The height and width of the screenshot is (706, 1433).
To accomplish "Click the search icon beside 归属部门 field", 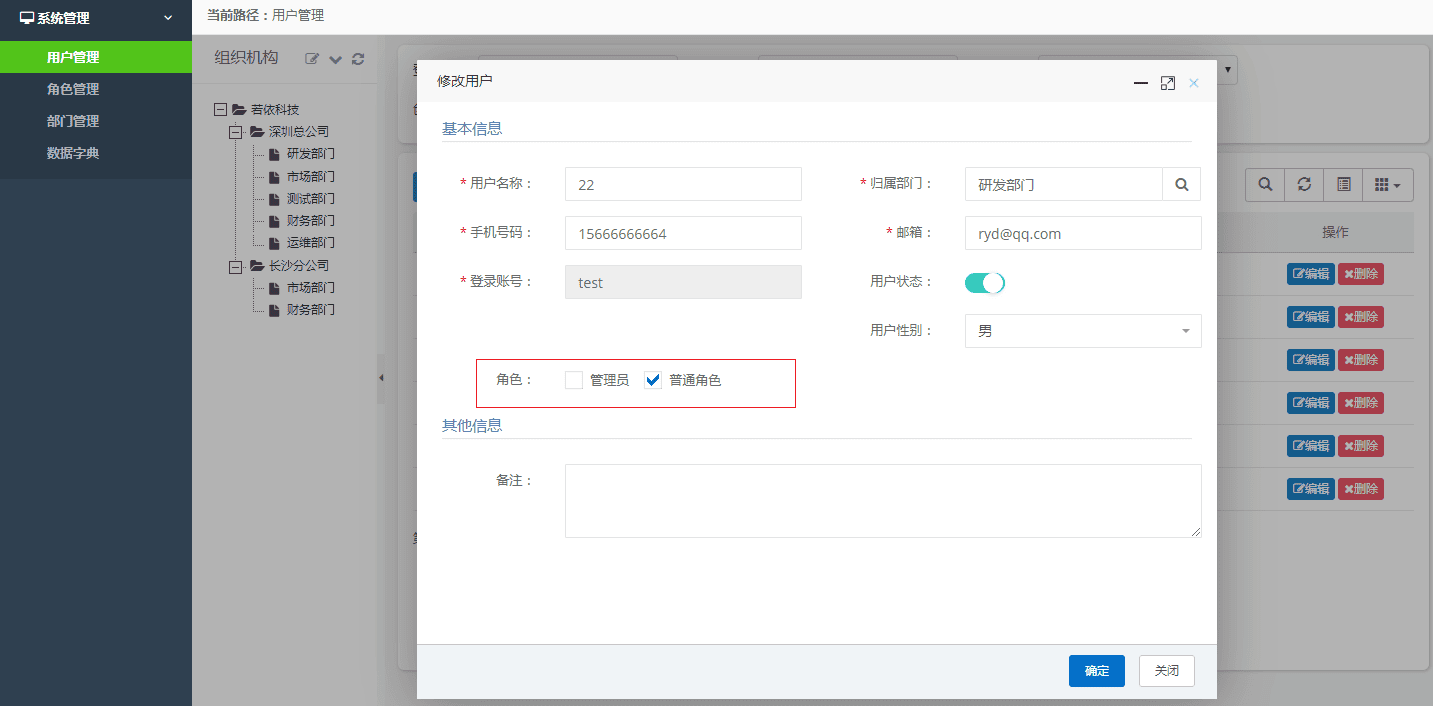I will coord(1181,184).
